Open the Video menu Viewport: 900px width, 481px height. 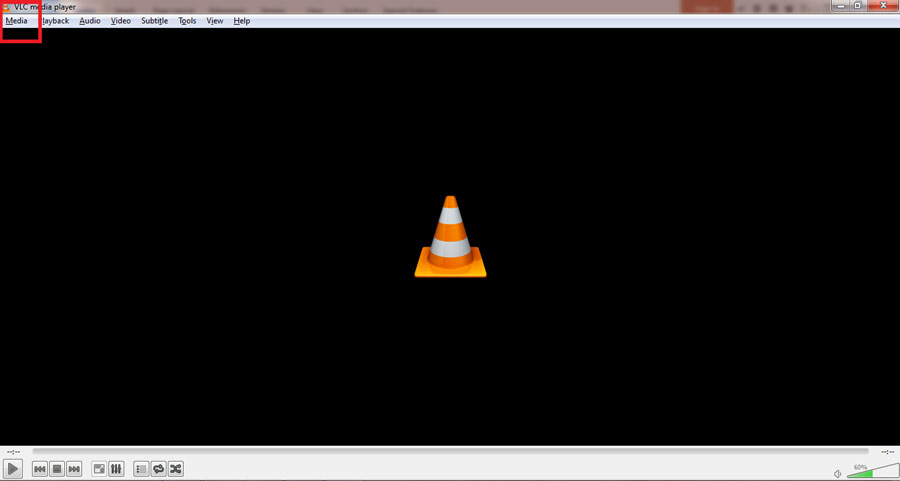click(121, 21)
